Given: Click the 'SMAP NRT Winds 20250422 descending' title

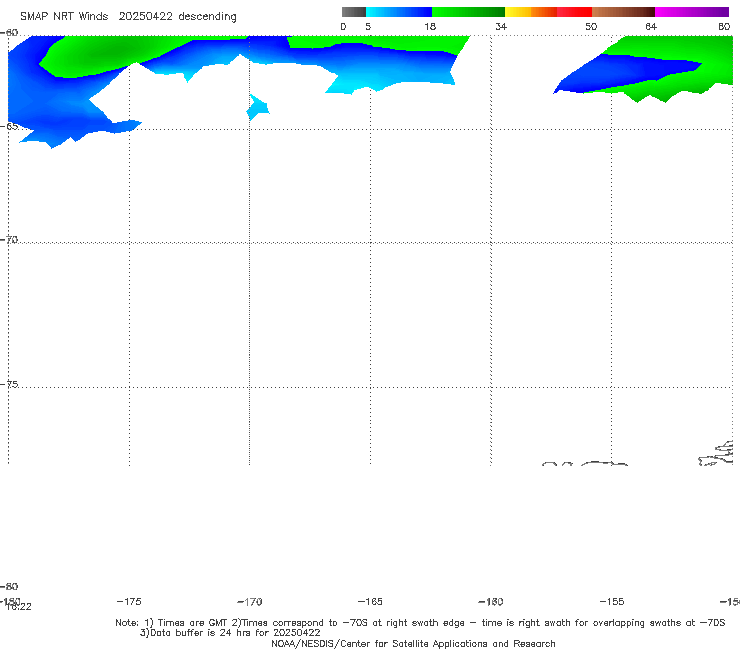Looking at the screenshot, I should 128,17.
